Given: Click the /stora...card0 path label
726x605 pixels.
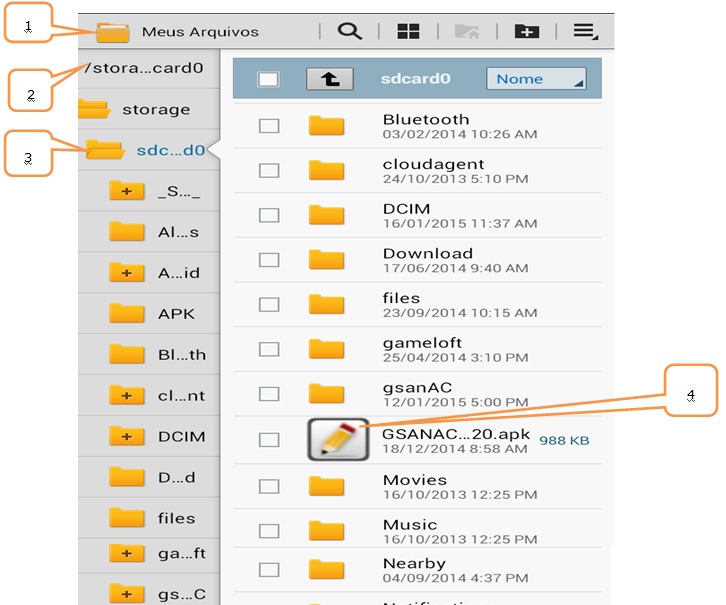Looking at the screenshot, I should (x=144, y=68).
